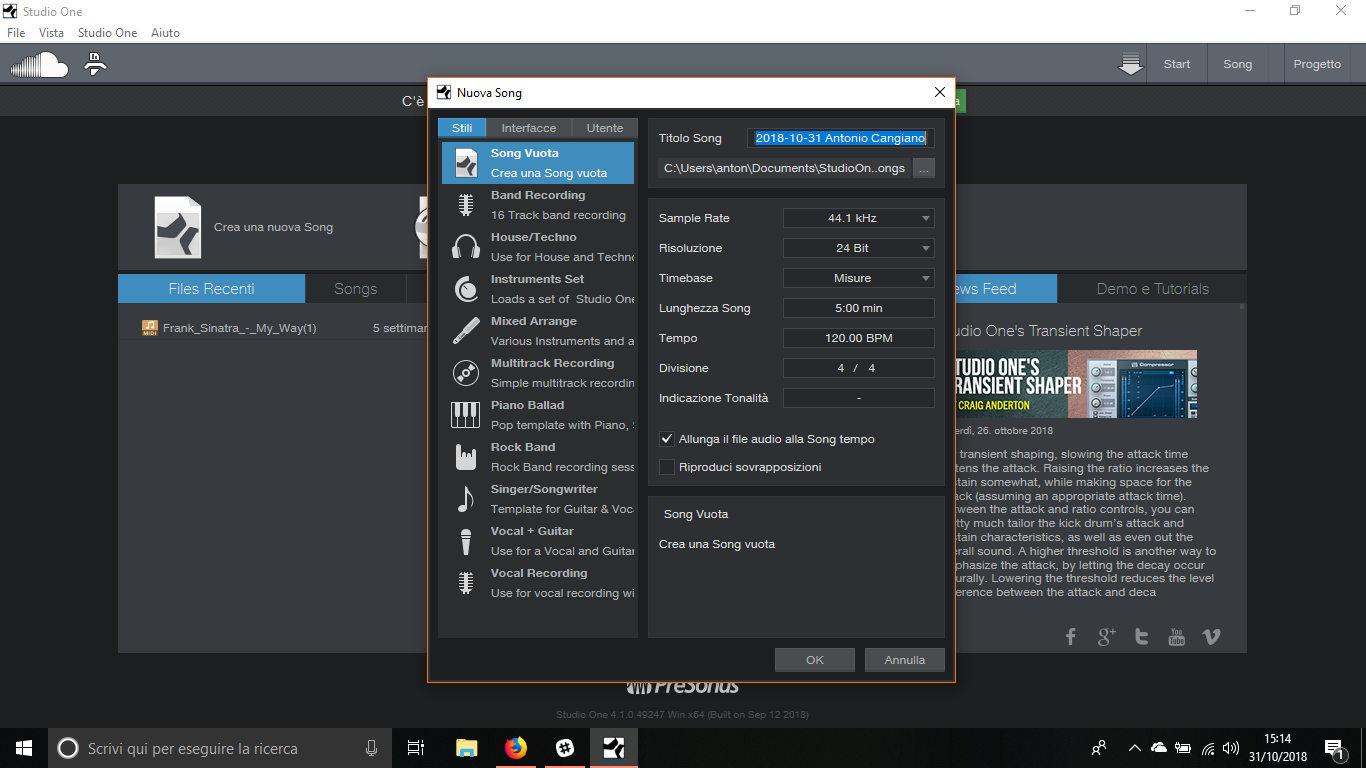Select the Multitrack Recording reel icon
Viewport: 1366px width, 768px height.
[x=465, y=373]
